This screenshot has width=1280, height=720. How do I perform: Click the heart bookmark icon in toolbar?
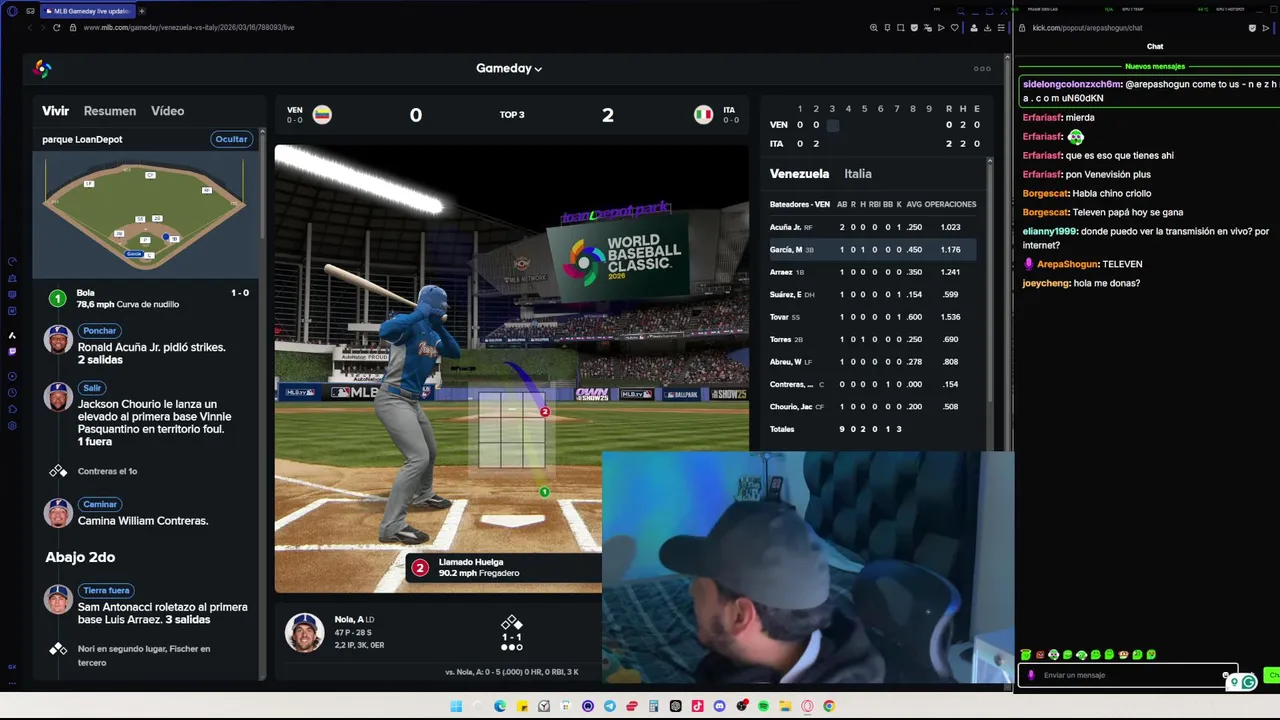point(954,28)
